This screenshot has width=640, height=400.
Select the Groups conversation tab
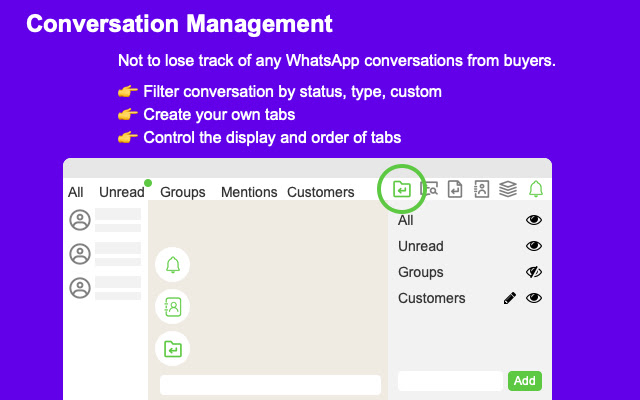click(x=182, y=192)
